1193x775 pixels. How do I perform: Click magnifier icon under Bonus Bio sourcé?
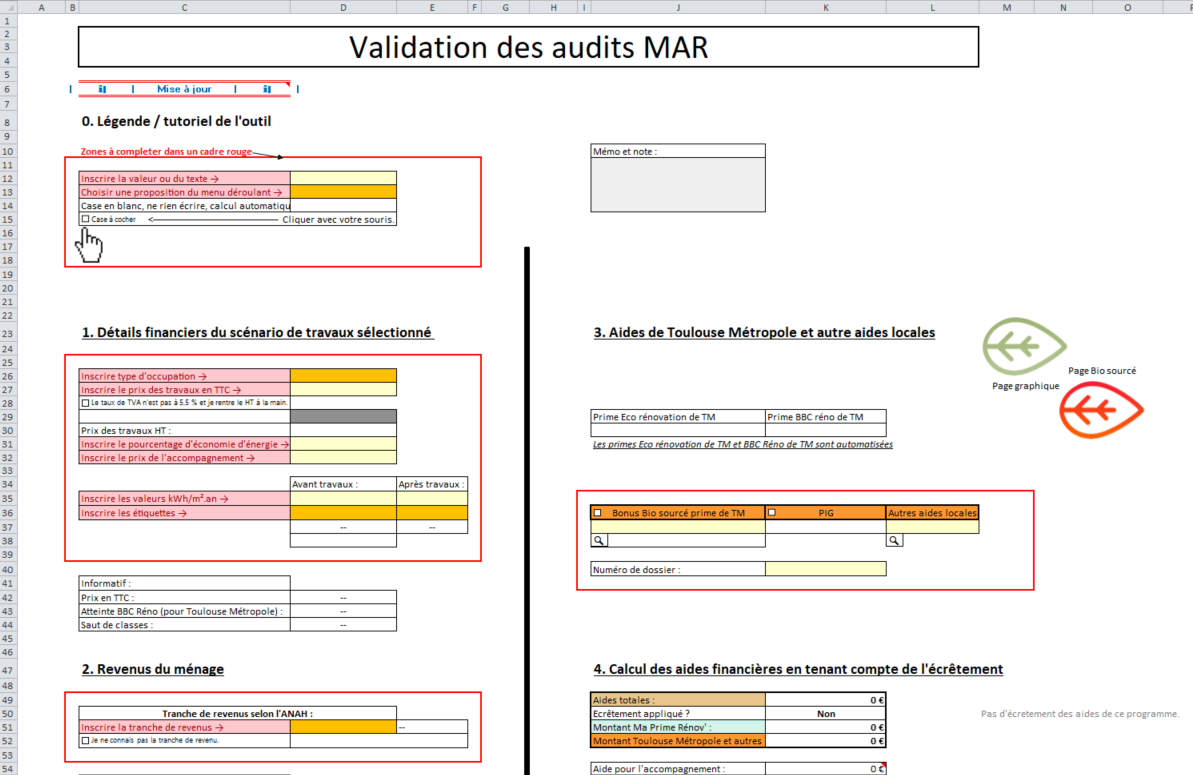pos(598,540)
